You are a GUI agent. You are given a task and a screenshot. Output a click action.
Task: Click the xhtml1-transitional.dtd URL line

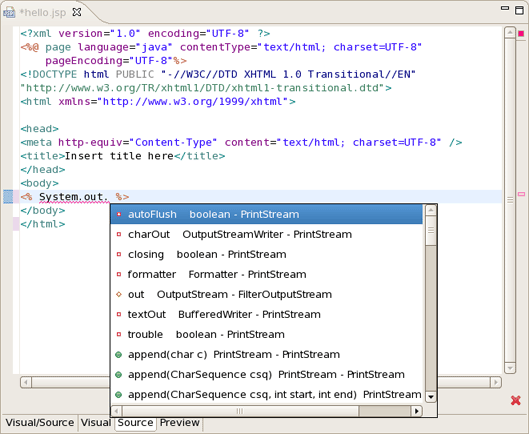pyautogui.click(x=206, y=88)
